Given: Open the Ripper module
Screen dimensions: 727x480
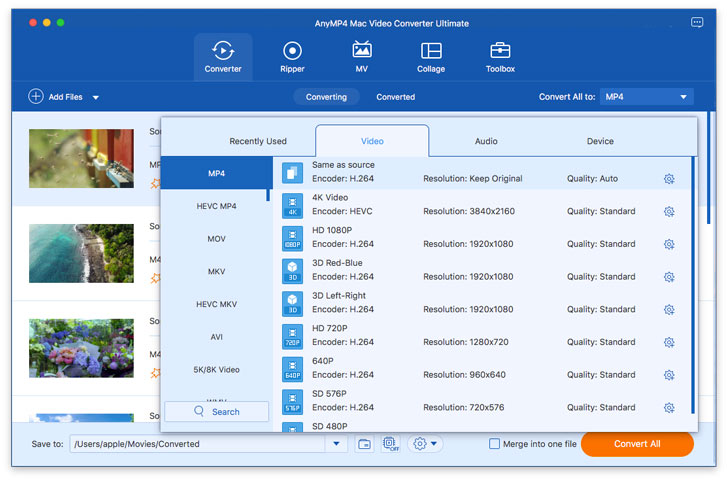Looking at the screenshot, I should pos(292,57).
